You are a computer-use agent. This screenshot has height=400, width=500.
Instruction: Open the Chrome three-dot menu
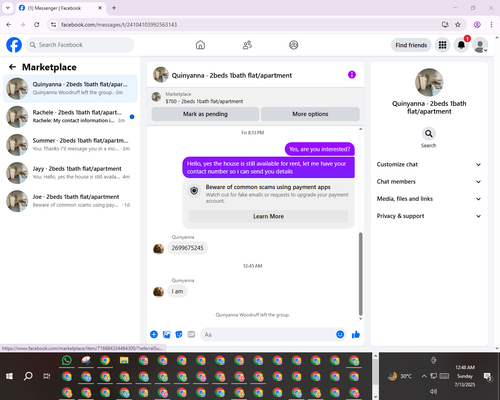click(491, 25)
